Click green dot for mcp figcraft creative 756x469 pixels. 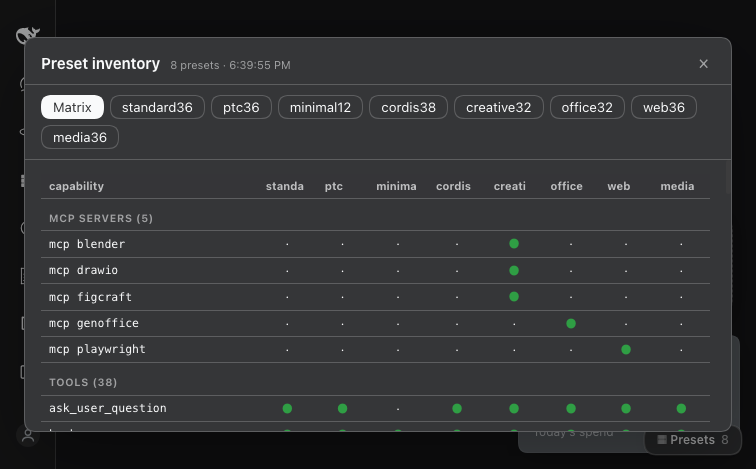[514, 296]
